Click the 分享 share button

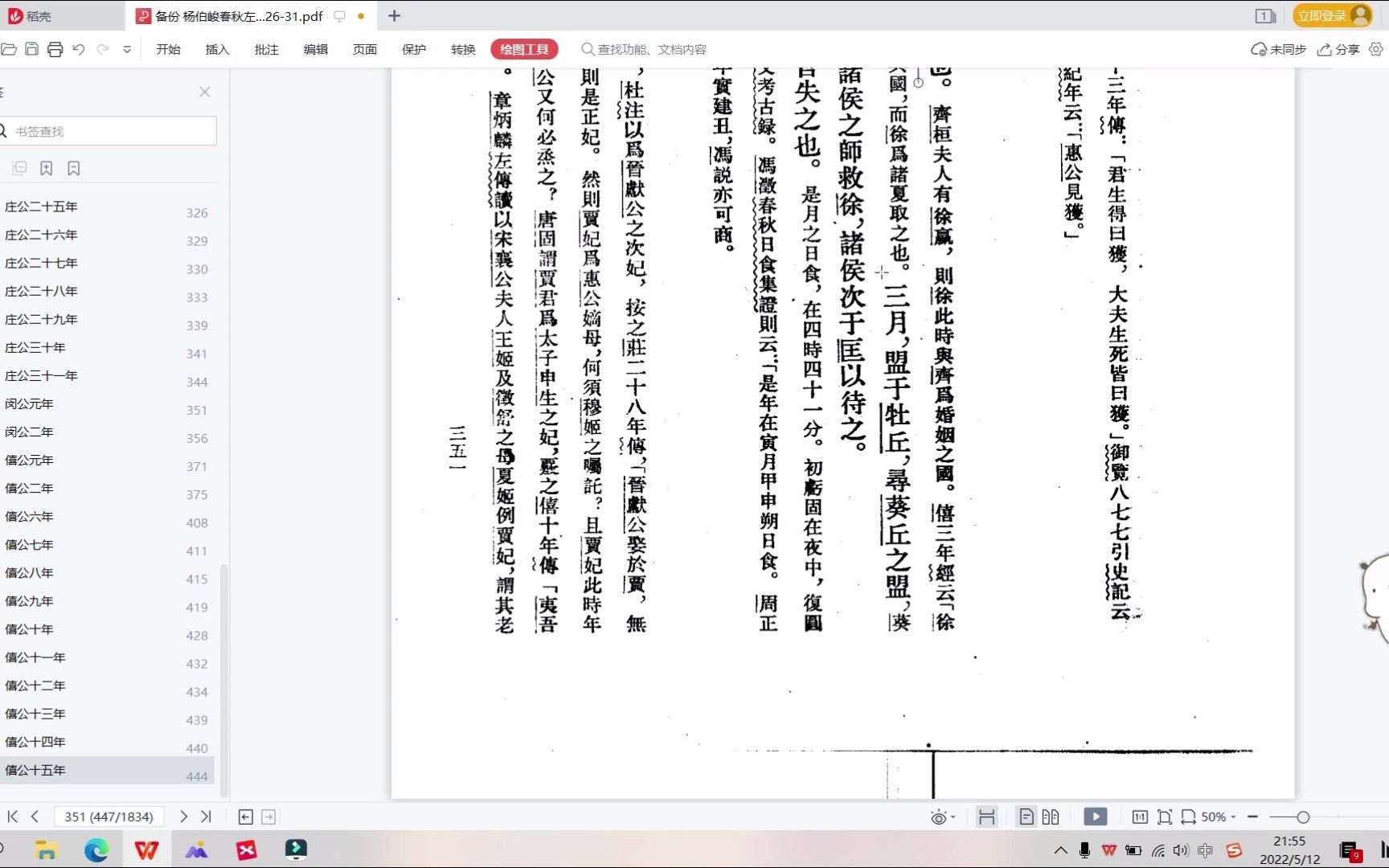[1338, 49]
